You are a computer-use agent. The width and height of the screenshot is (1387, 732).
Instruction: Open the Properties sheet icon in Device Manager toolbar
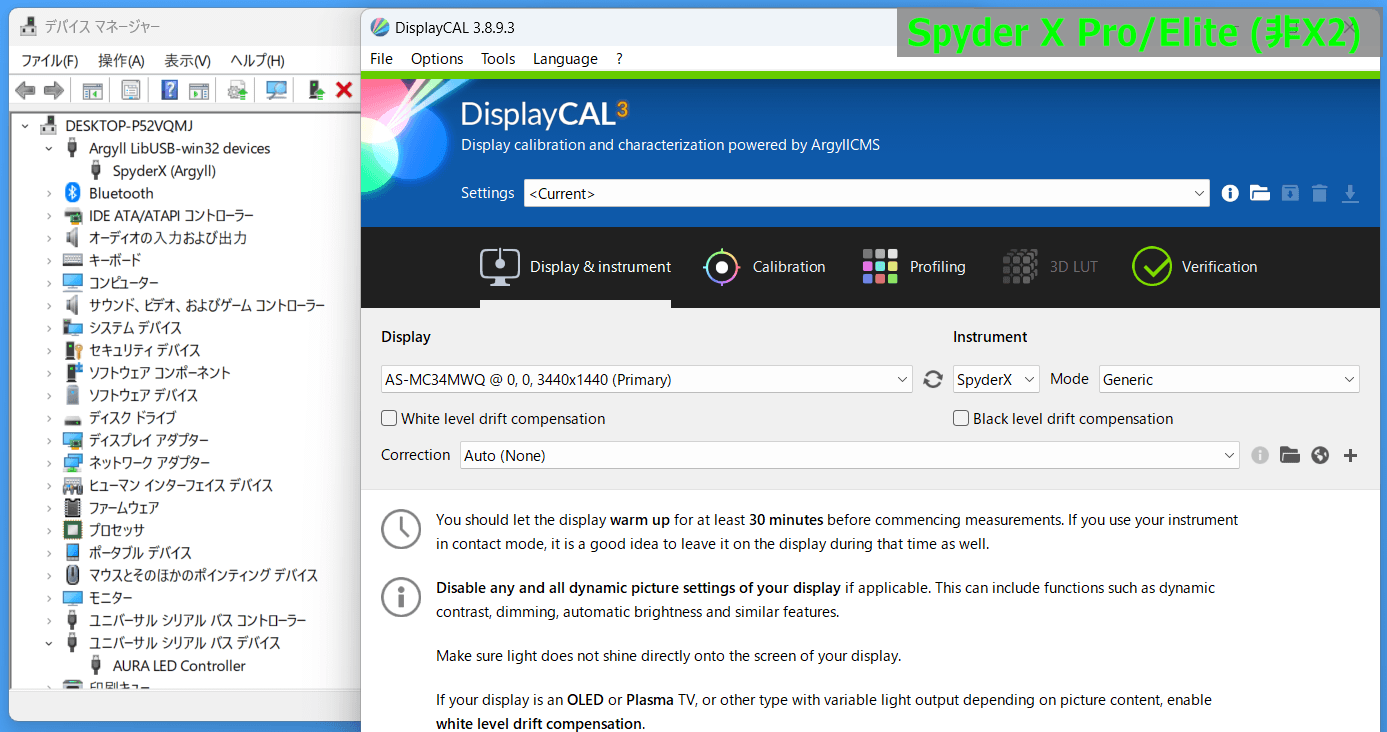click(131, 91)
